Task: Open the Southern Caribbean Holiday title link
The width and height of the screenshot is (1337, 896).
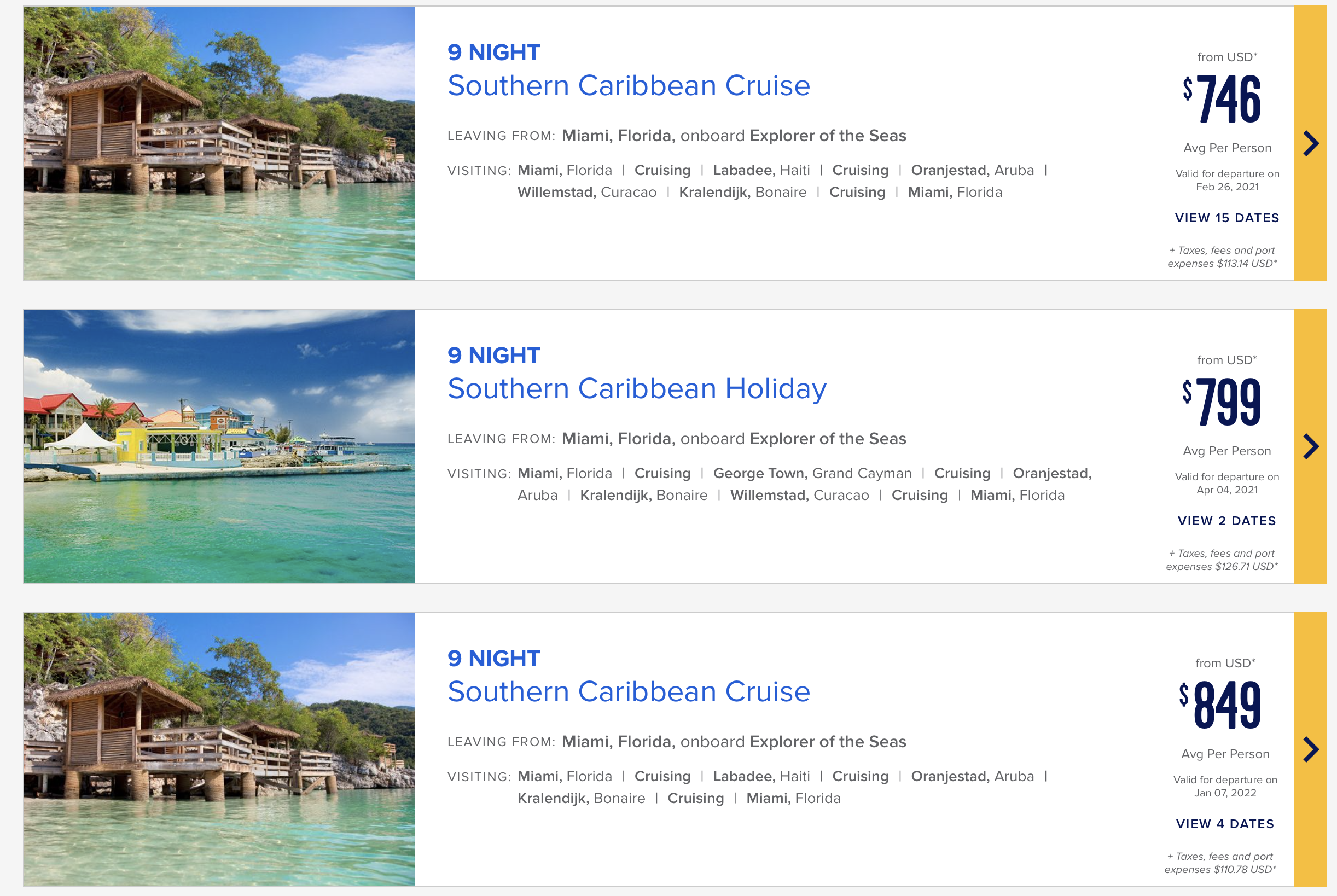Action: tap(637, 388)
